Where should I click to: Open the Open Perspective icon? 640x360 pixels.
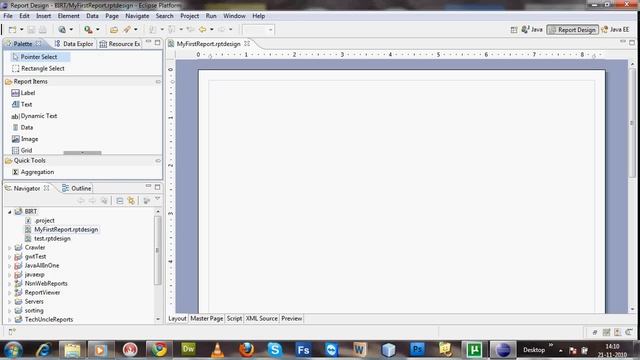(514, 30)
